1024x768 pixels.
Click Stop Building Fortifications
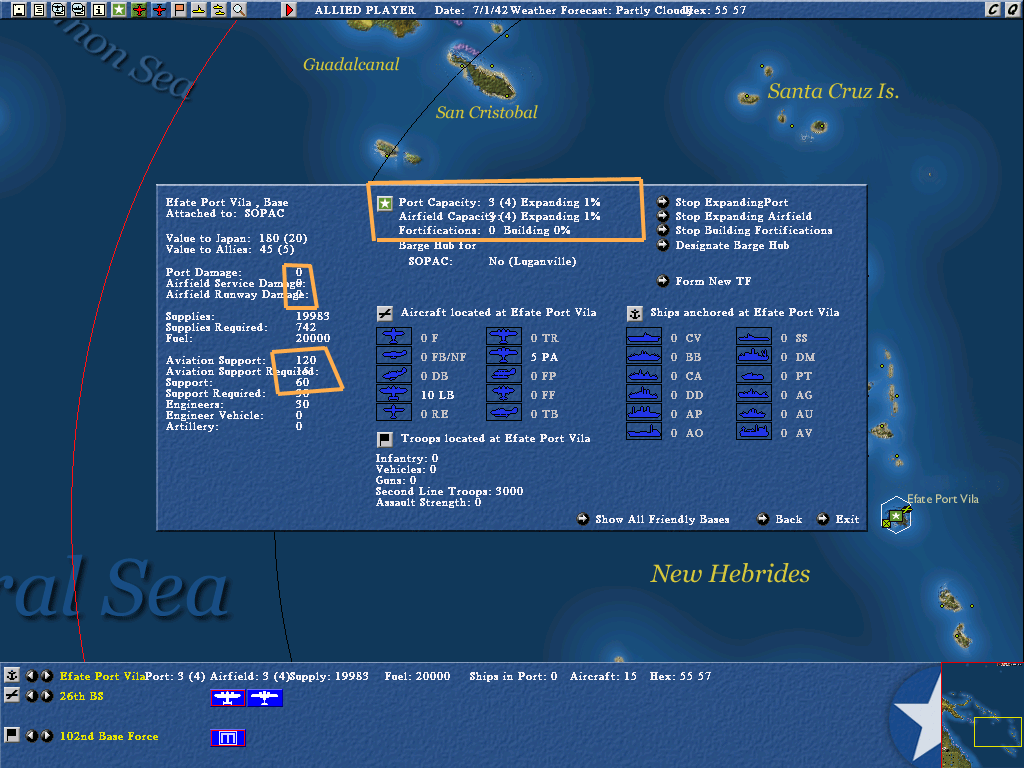point(744,231)
